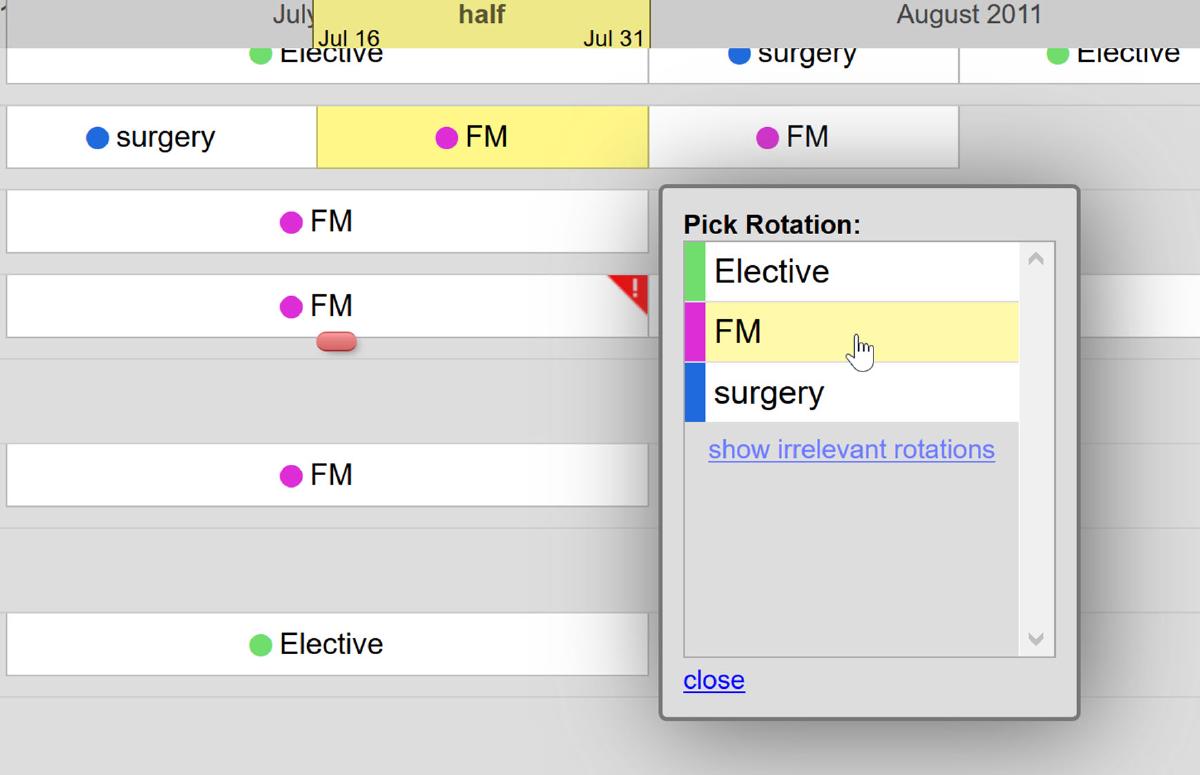The image size is (1200, 775).
Task: Select Elective from the rotation picker
Action: 770,270
